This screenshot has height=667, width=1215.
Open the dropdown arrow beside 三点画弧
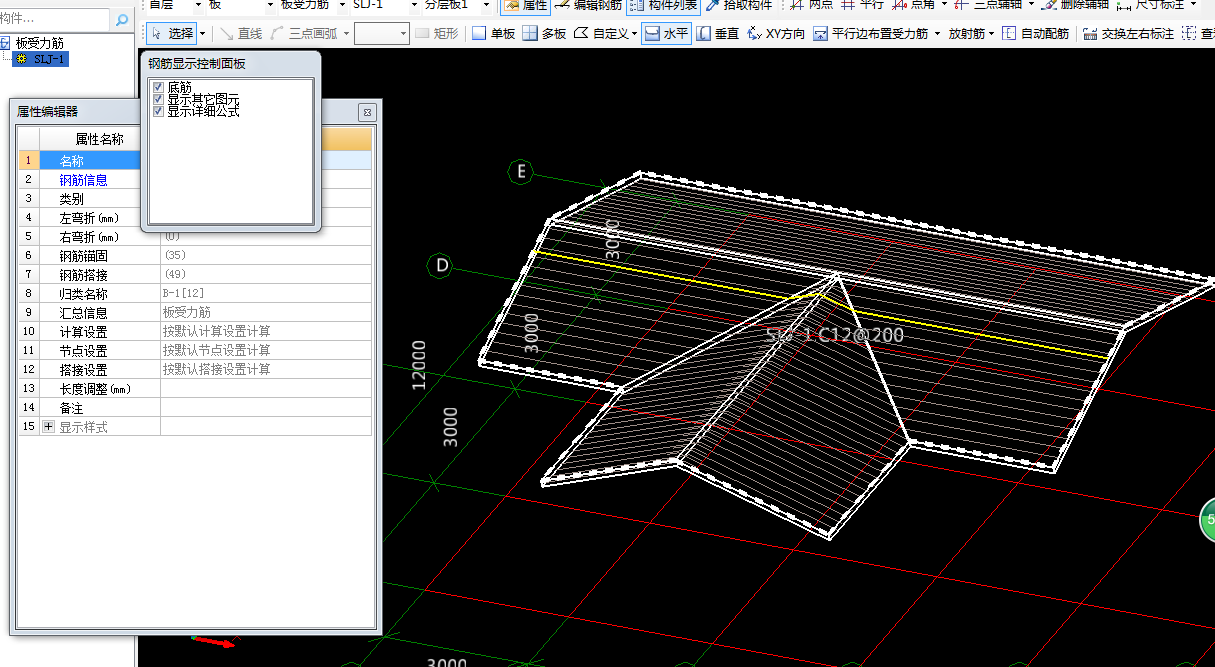pyautogui.click(x=346, y=34)
